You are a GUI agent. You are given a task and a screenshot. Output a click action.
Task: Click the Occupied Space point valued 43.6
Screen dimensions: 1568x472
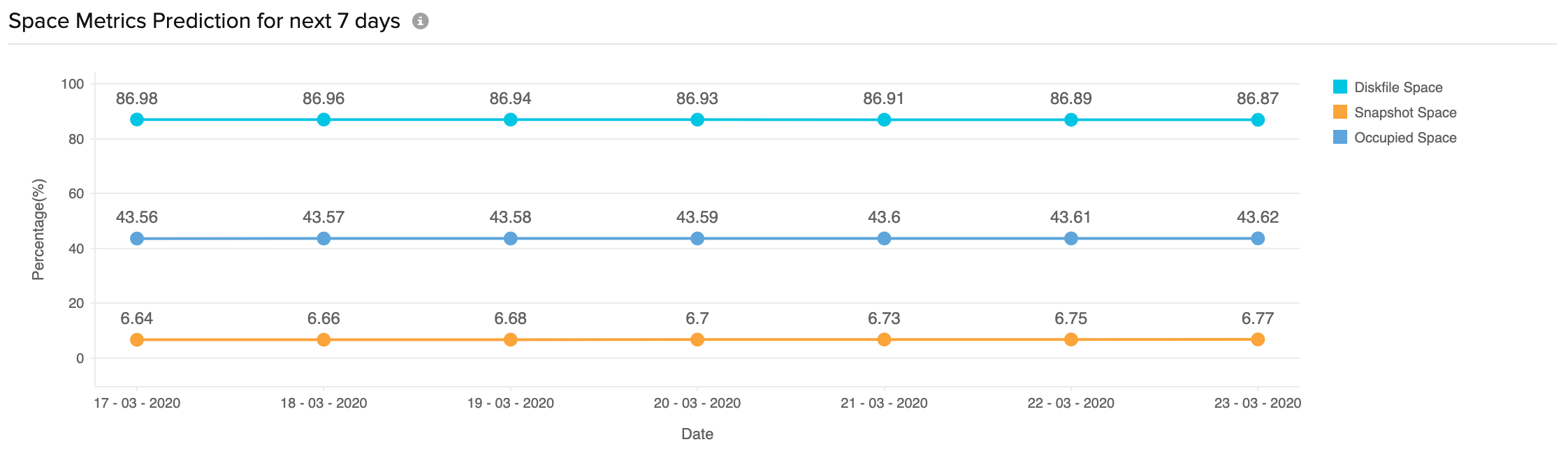884,239
